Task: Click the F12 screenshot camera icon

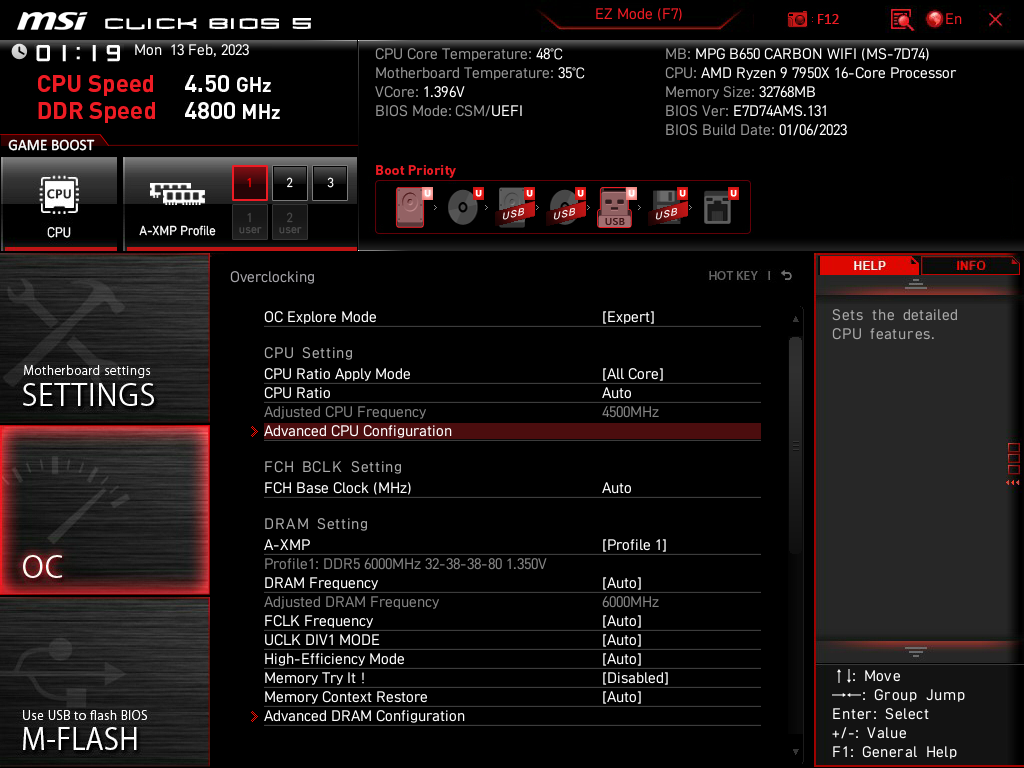Action: (797, 19)
